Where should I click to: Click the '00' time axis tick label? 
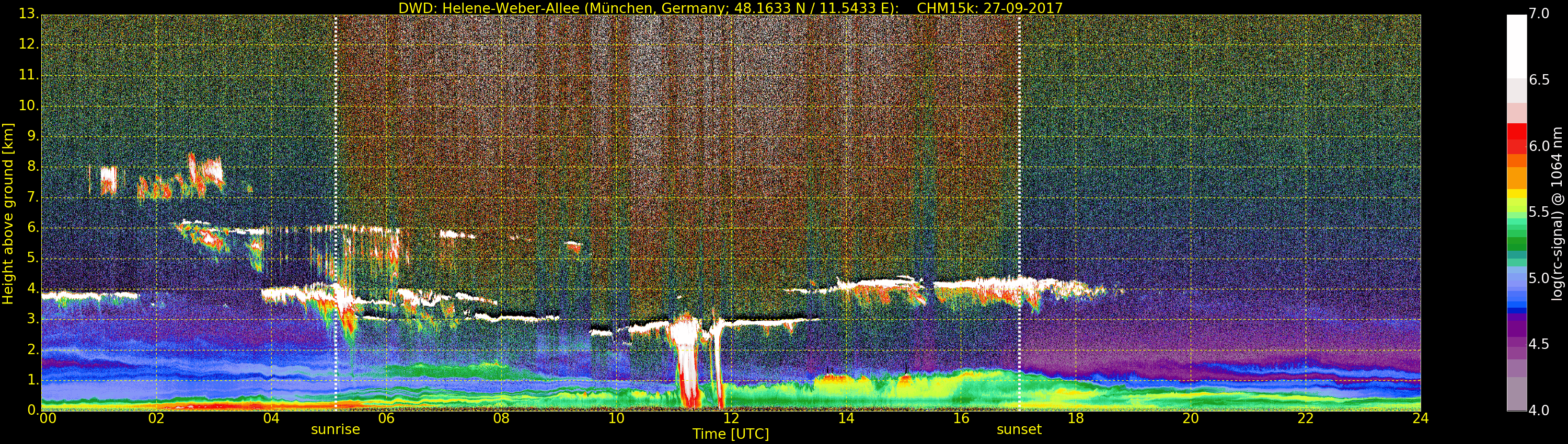[x=48, y=418]
